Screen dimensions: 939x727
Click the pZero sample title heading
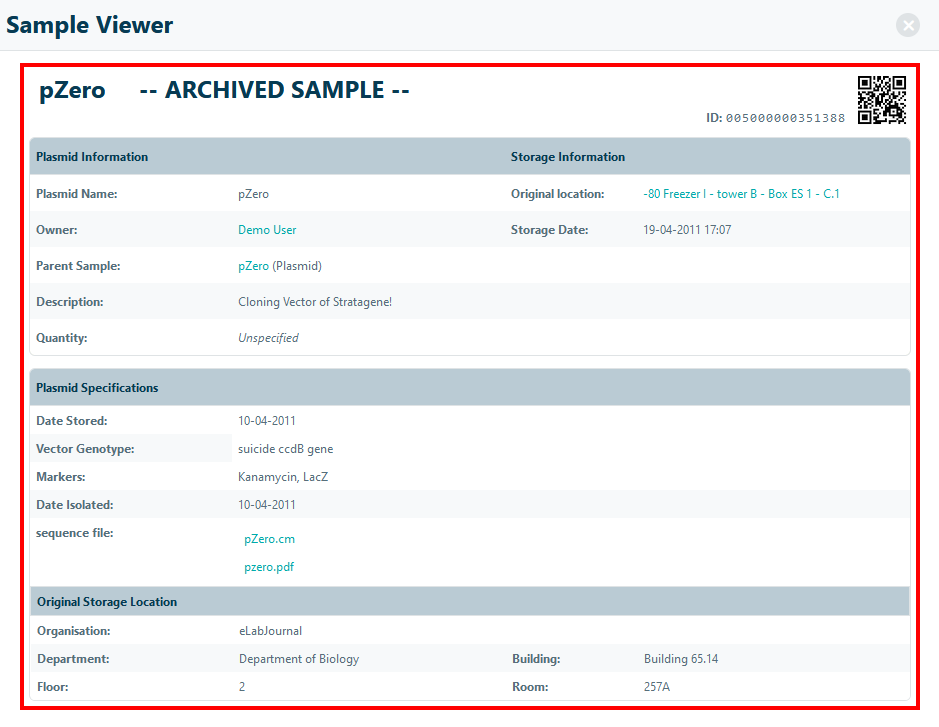point(72,90)
